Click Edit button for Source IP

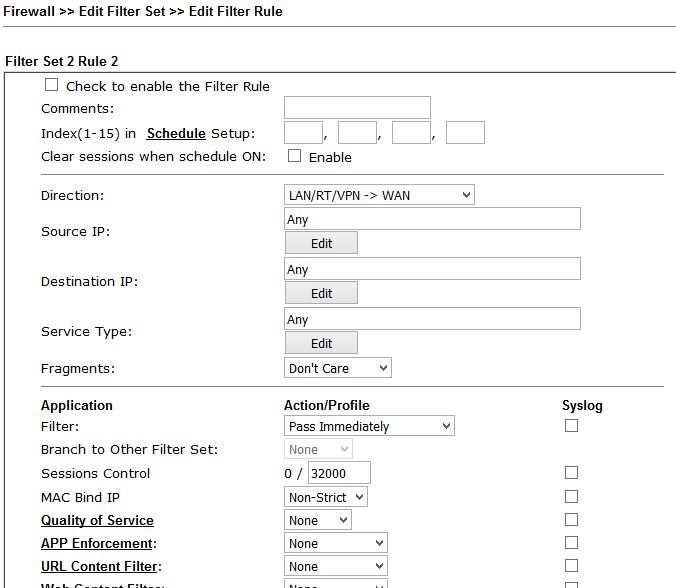tap(321, 243)
